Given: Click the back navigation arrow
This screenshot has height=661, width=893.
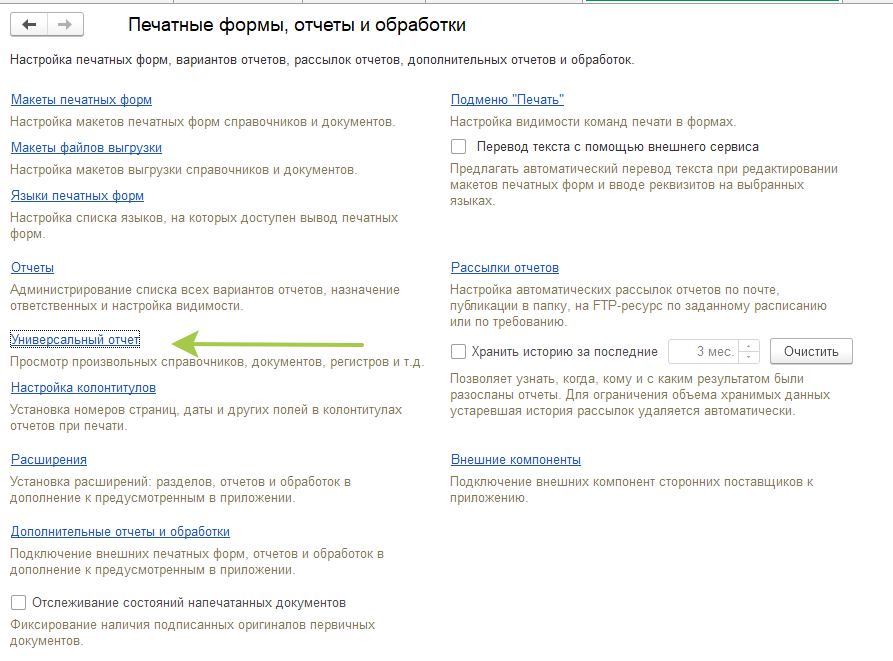Looking at the screenshot, I should pyautogui.click(x=29, y=24).
